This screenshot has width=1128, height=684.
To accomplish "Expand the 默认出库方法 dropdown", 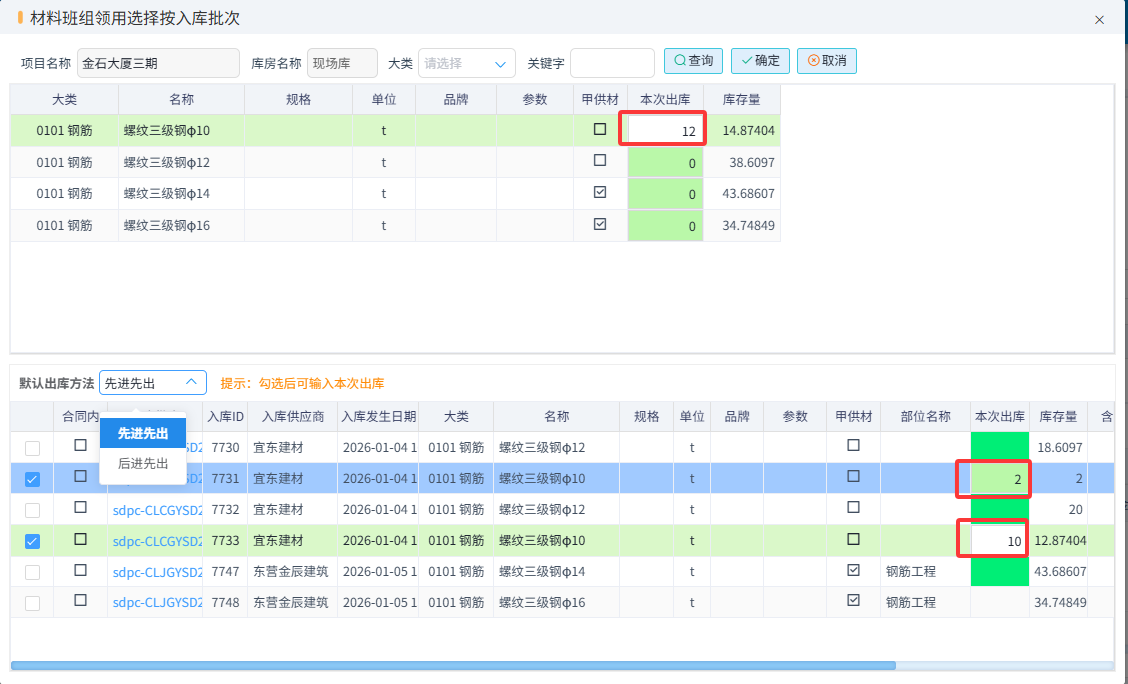I will (x=153, y=383).
